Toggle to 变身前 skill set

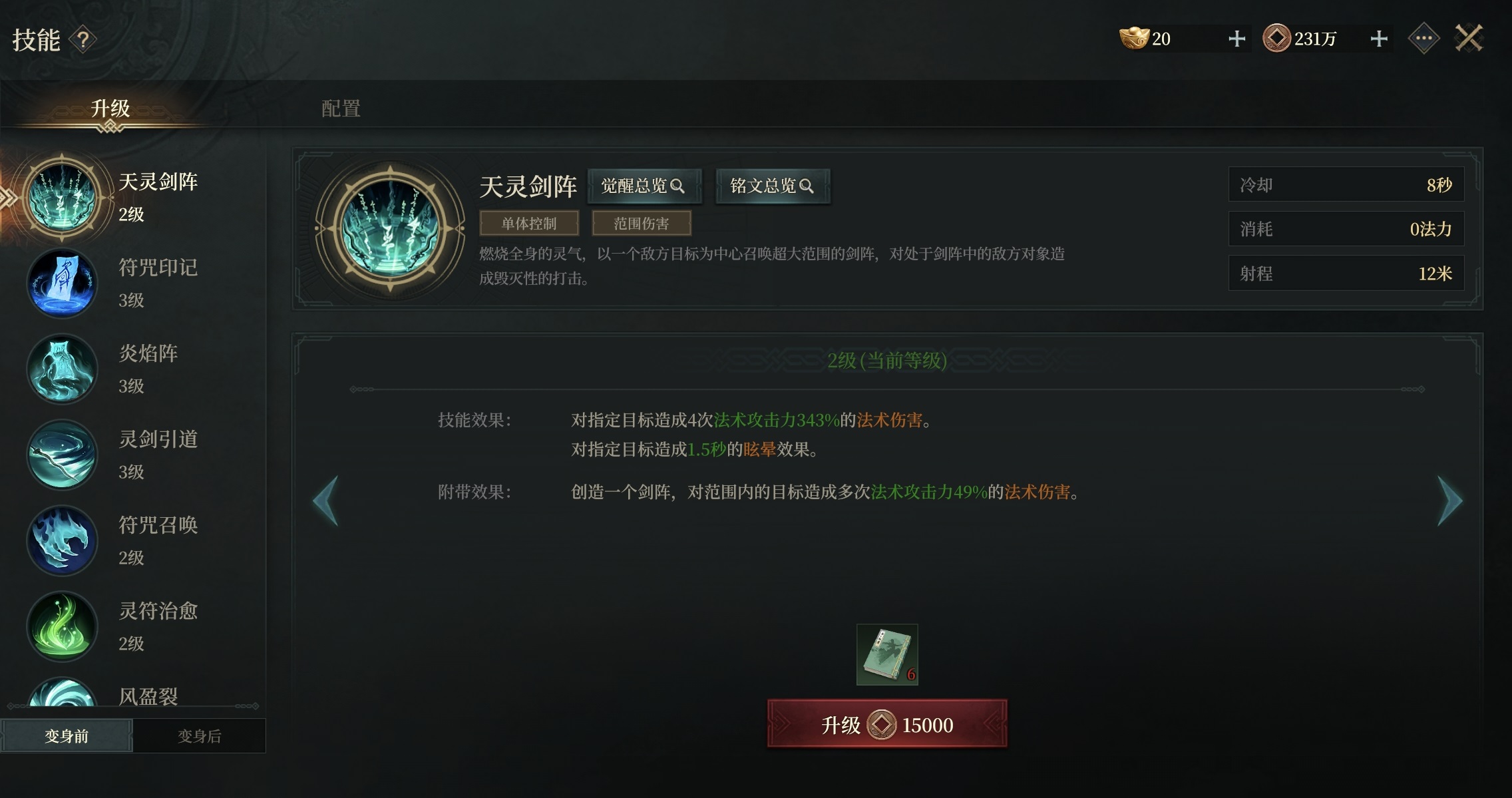pos(67,735)
